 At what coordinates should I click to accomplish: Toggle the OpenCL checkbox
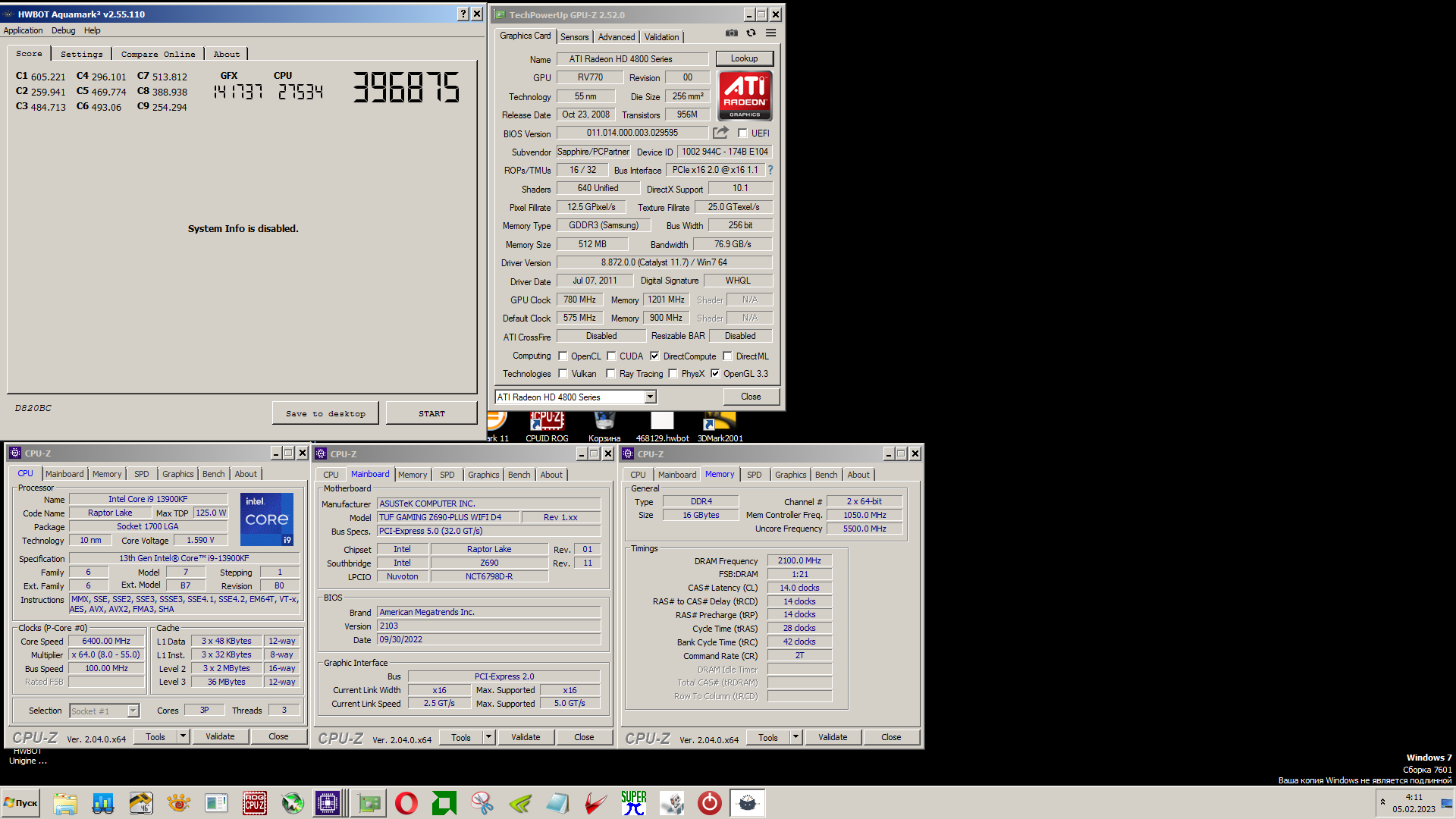(563, 356)
